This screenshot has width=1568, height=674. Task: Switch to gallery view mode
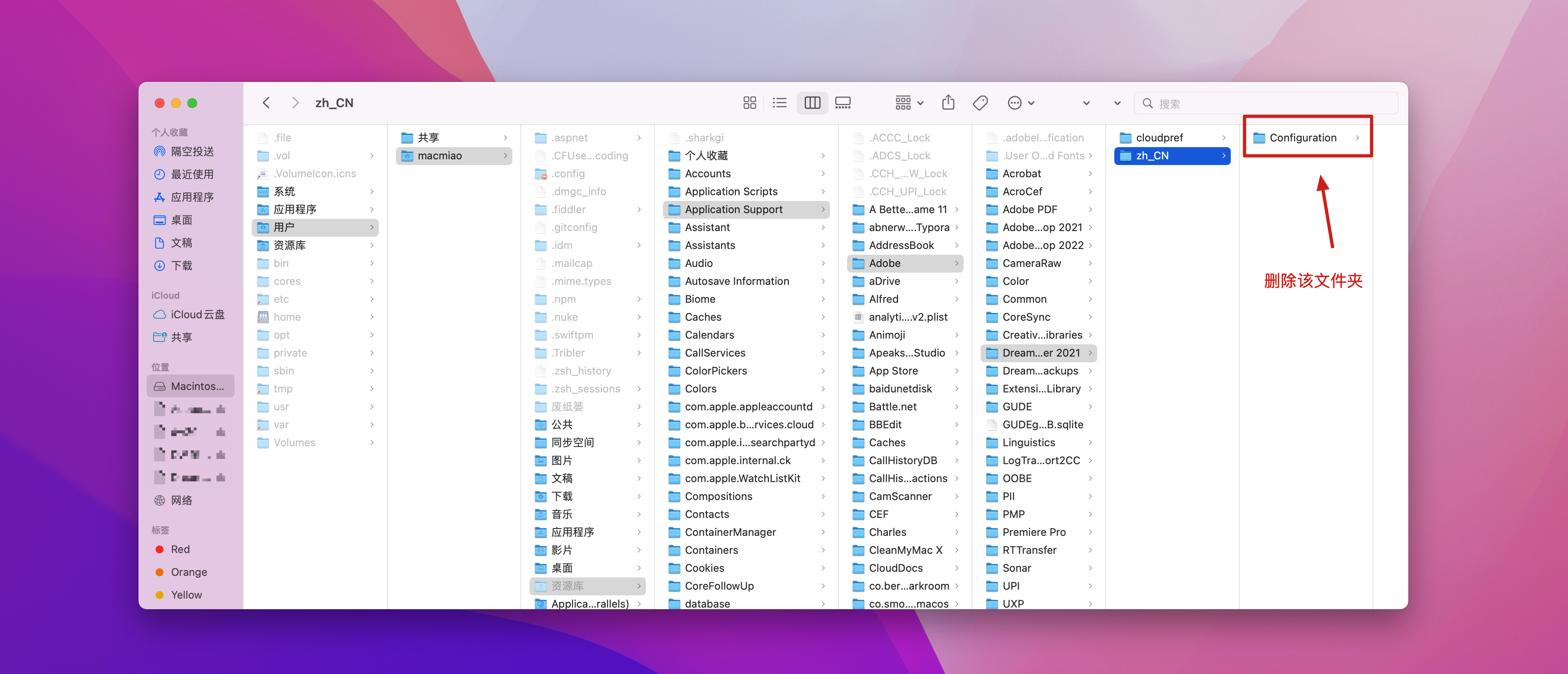click(x=843, y=103)
